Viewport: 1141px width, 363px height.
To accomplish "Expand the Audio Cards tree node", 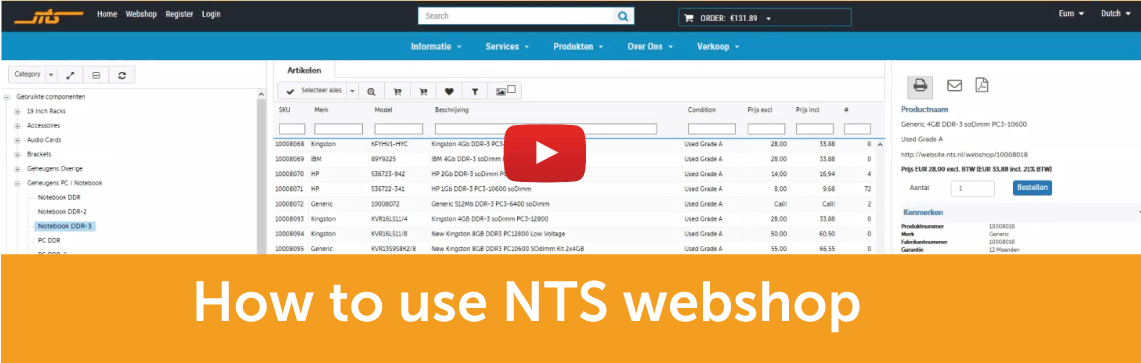I will pyautogui.click(x=17, y=140).
